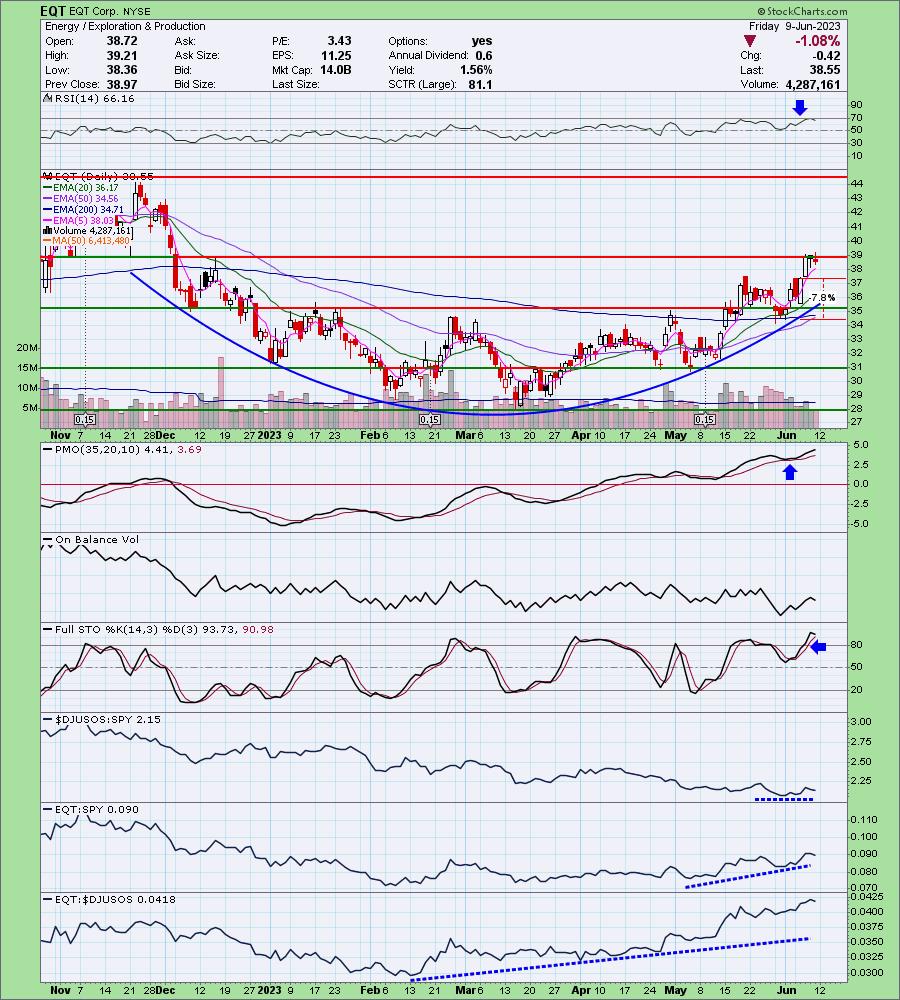Click the High value 39.21
900x1000 pixels.
tap(122, 55)
